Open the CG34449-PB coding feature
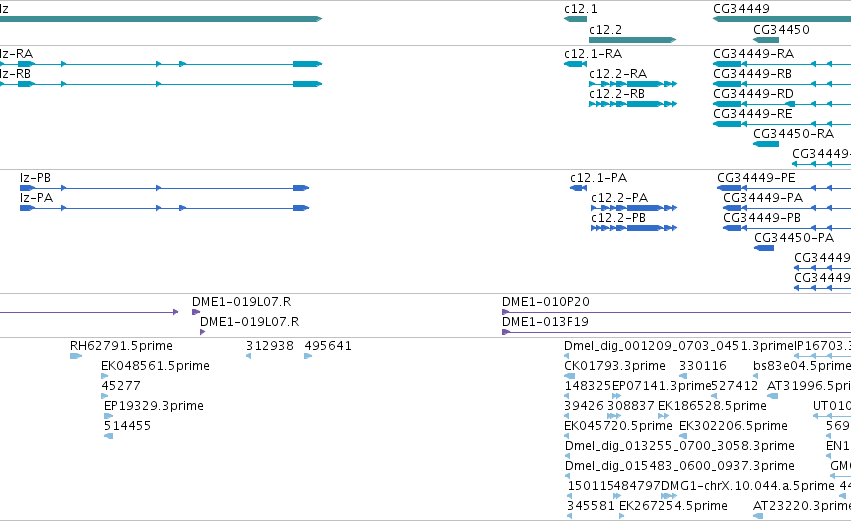Screen dimensions: 851x521 point(787,228)
